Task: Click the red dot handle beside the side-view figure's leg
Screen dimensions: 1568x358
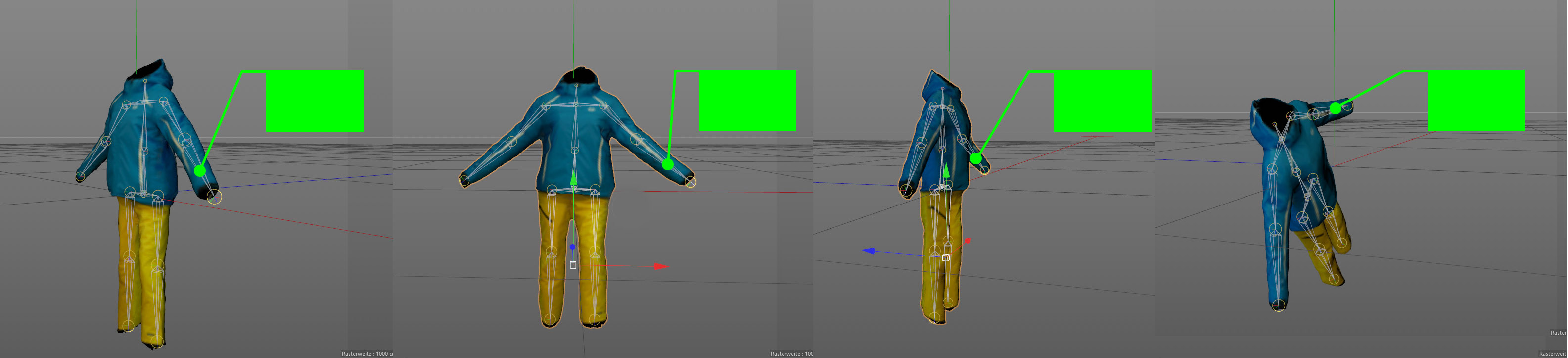Action: point(968,241)
